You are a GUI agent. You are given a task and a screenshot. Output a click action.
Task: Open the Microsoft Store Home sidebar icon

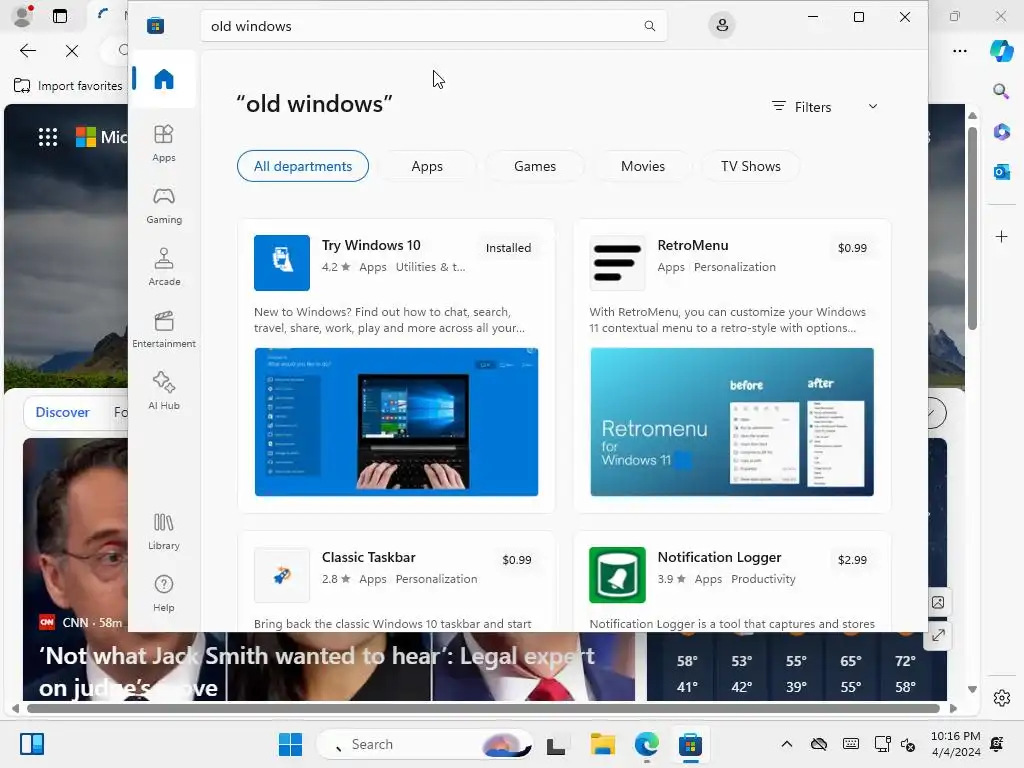[x=164, y=79]
